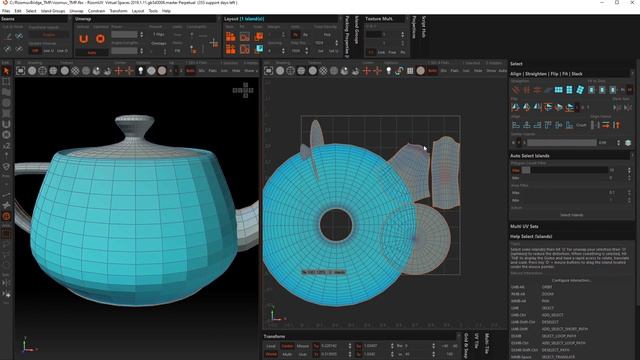The image size is (640, 360).
Task: Click the frame-selection icon in UV viewport toolbar
Action: (x=269, y=71)
